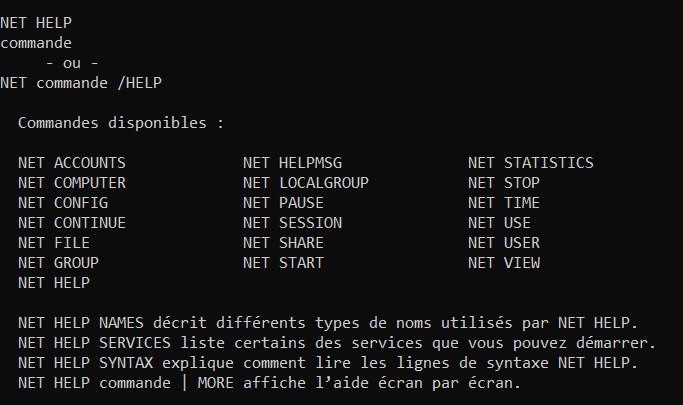
Task: Click the "Commandes disponibles :" heading
Action: 121,123
